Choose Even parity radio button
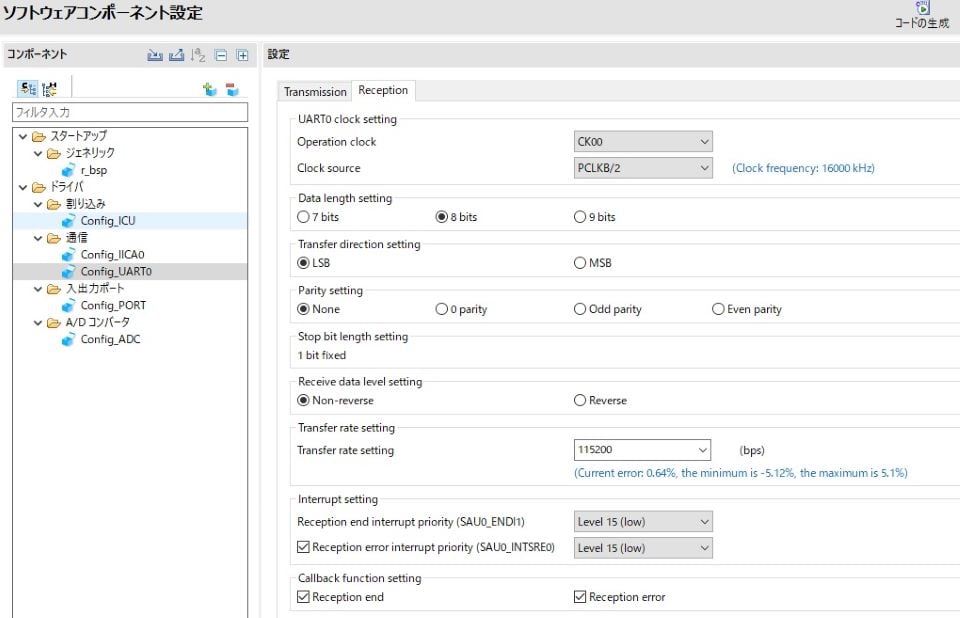This screenshot has height=618, width=960. [718, 309]
